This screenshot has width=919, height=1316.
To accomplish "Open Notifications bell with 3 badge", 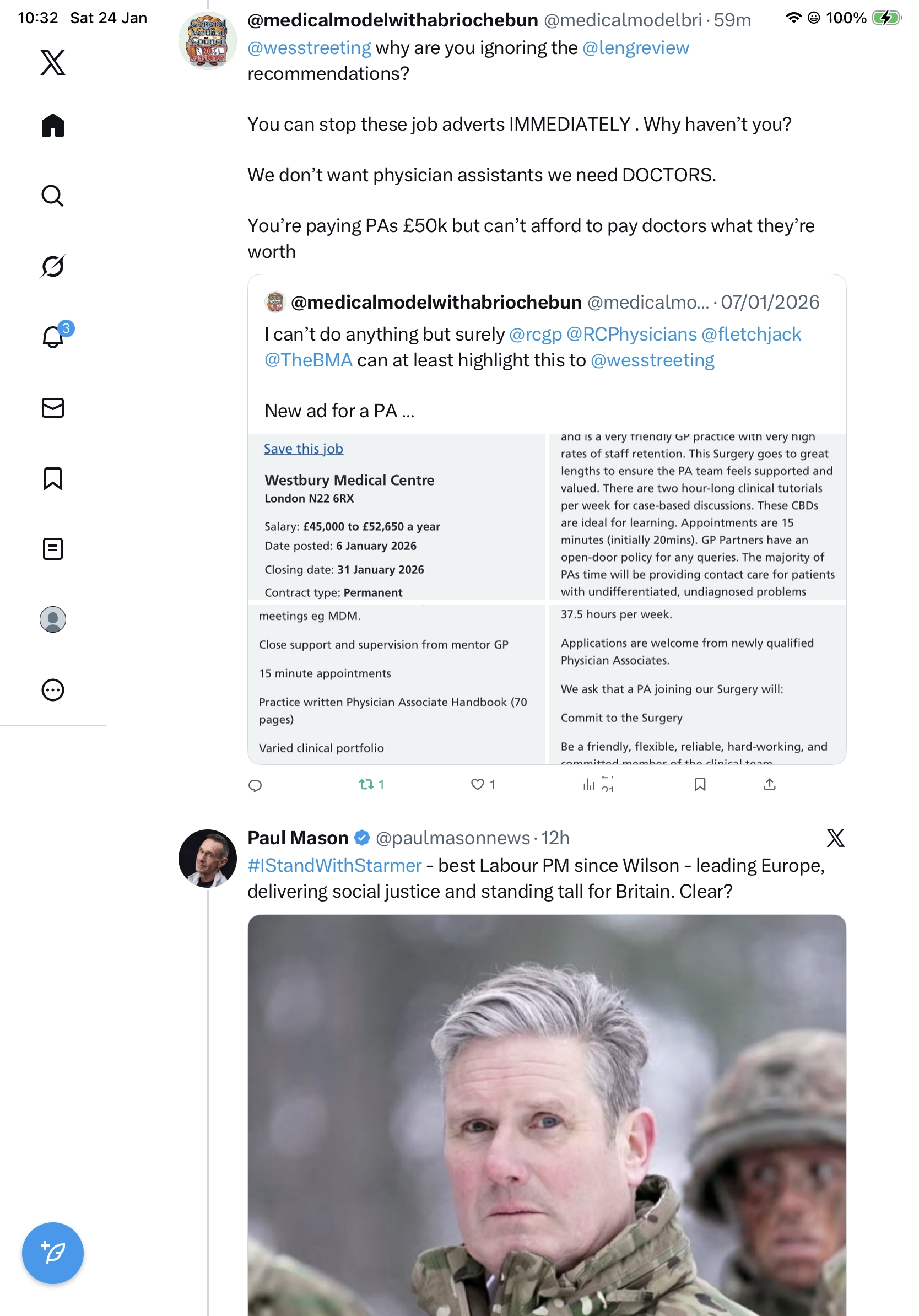I will point(53,337).
